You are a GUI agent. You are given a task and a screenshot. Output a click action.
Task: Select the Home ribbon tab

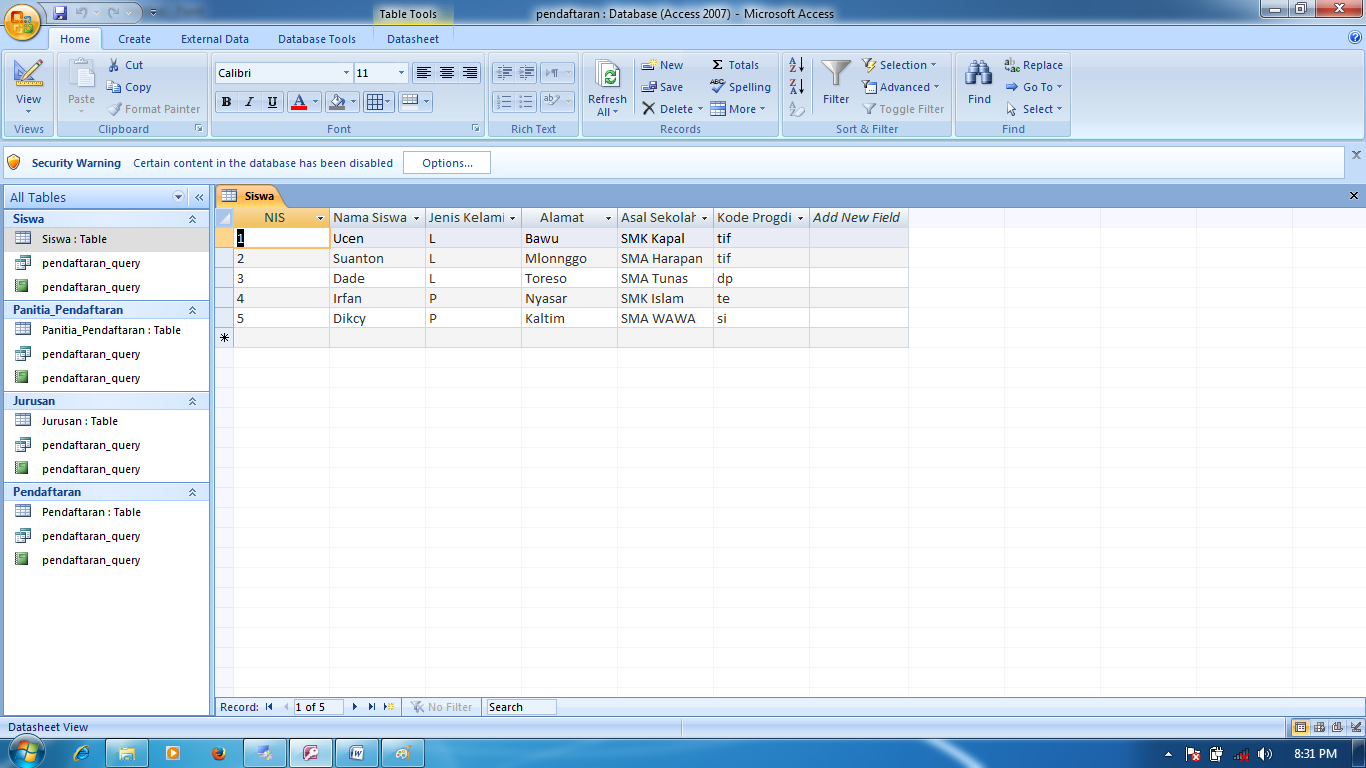[75, 39]
